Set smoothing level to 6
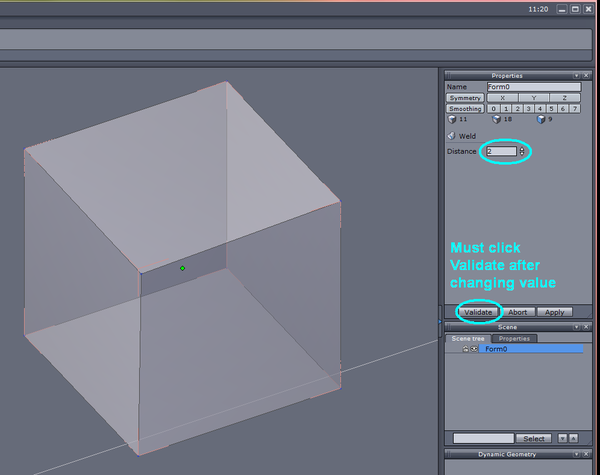This screenshot has height=475, width=600. [x=563, y=109]
